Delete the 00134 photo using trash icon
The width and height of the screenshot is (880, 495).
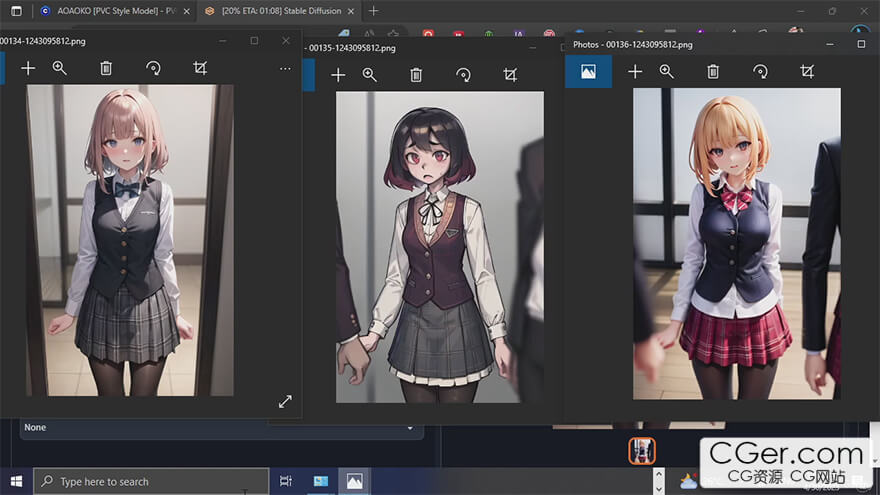point(106,68)
